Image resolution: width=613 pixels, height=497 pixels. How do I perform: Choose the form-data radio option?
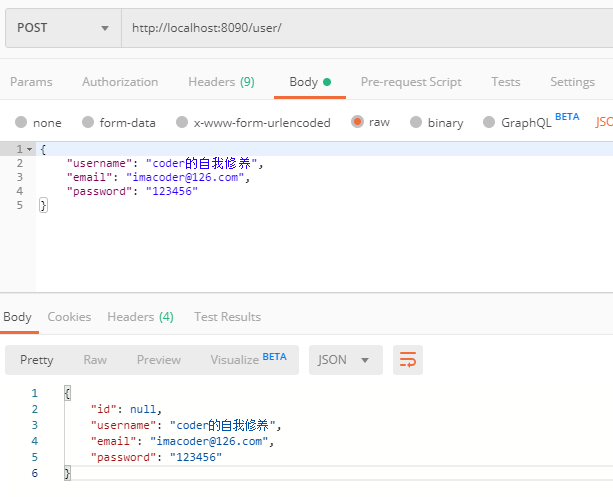point(88,122)
